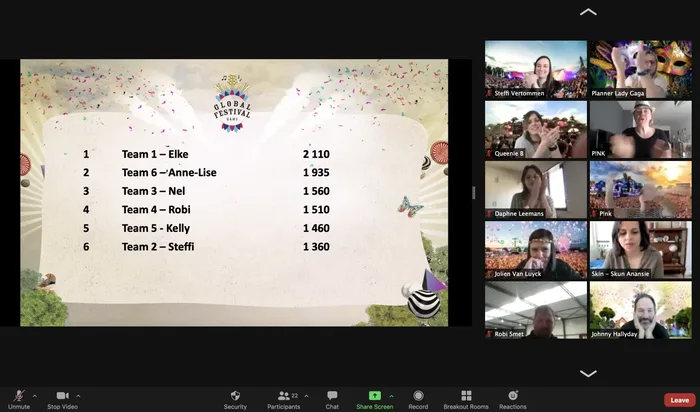
Task: Click 'Team 1 – Elke' on the scoreboard
Action: coord(155,154)
